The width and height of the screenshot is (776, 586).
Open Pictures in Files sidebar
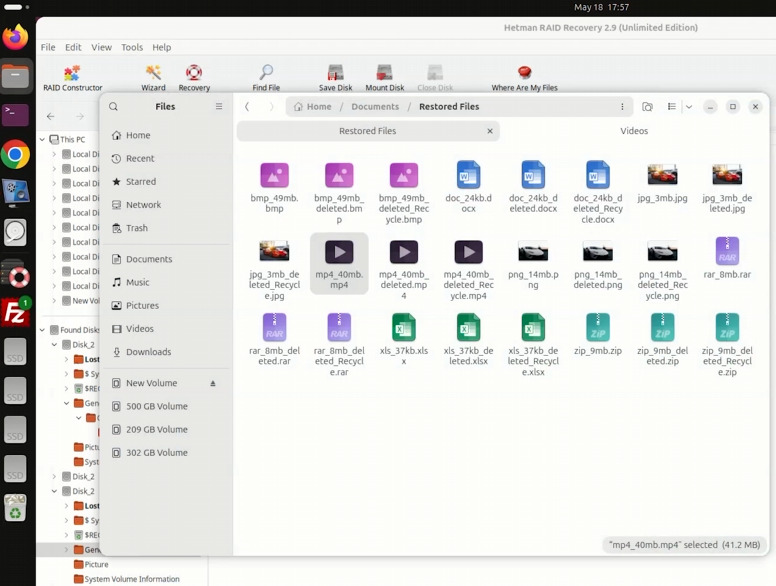pos(166,305)
